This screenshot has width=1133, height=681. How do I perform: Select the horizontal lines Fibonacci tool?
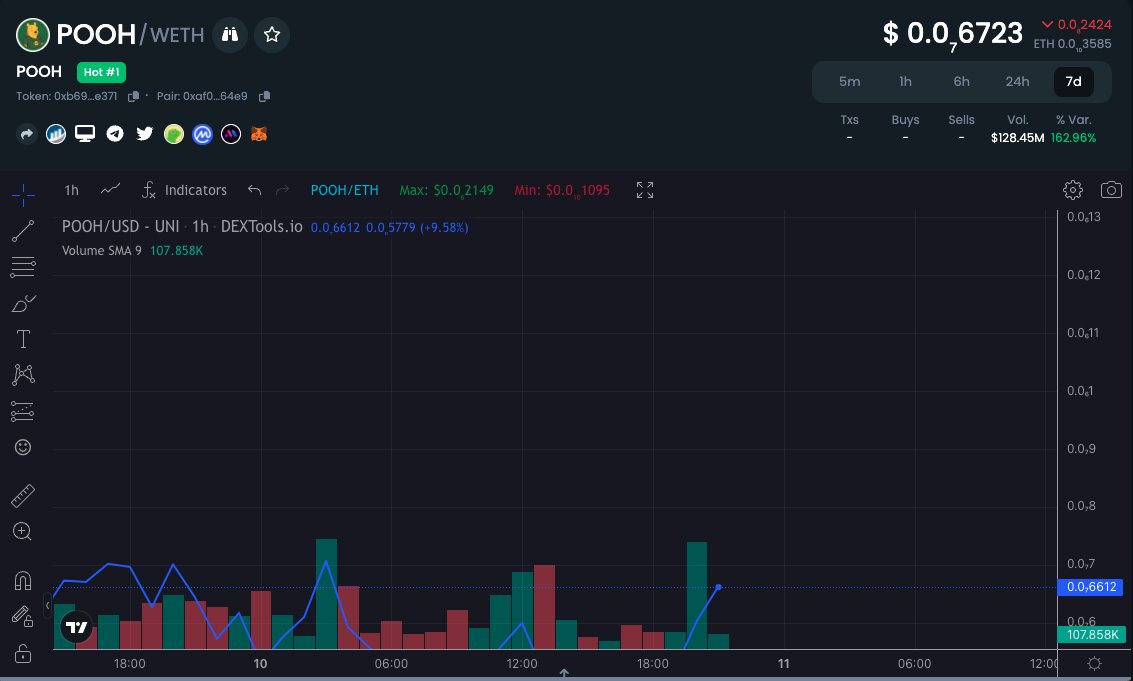(x=23, y=267)
